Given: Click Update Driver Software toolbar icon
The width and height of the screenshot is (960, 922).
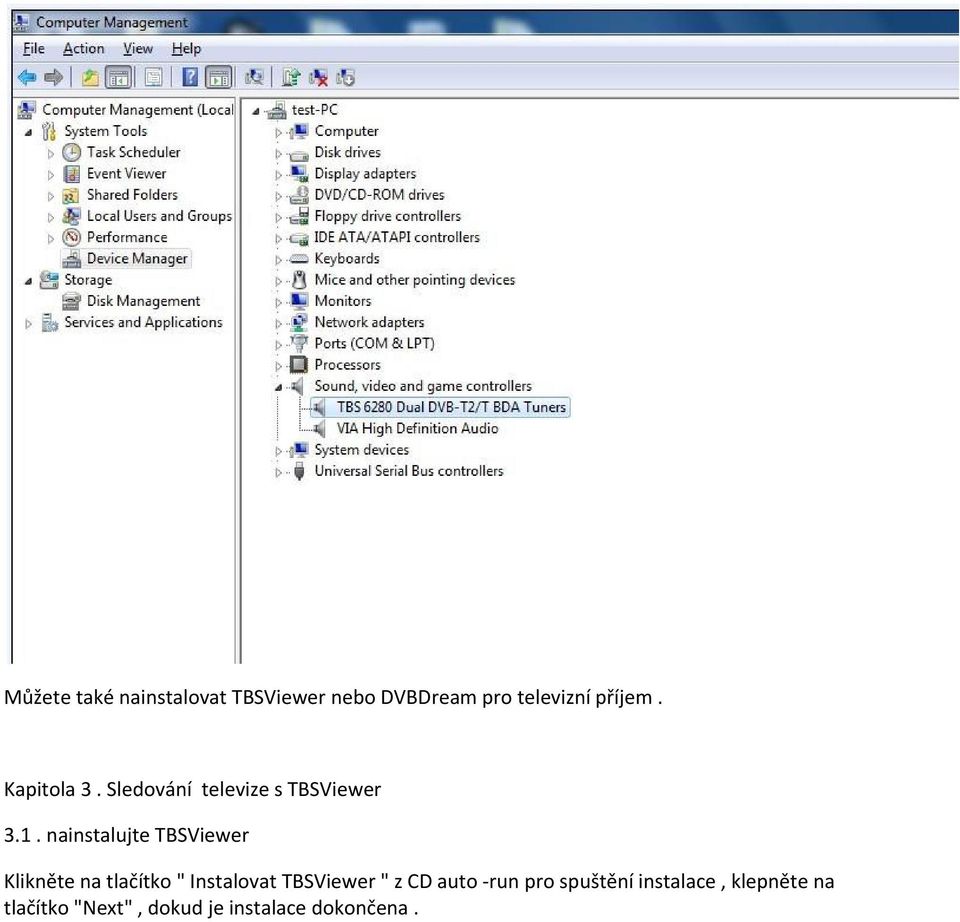Looking at the screenshot, I should pos(290,77).
